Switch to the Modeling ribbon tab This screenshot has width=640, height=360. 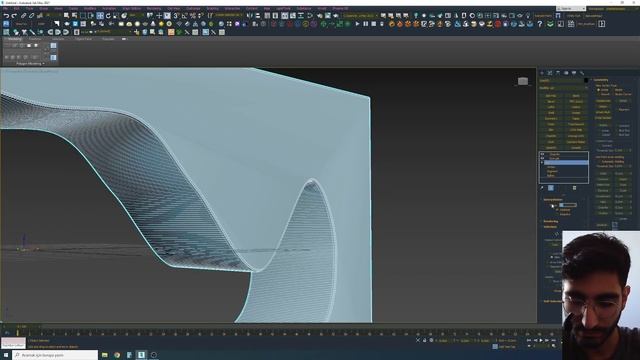[x=15, y=39]
